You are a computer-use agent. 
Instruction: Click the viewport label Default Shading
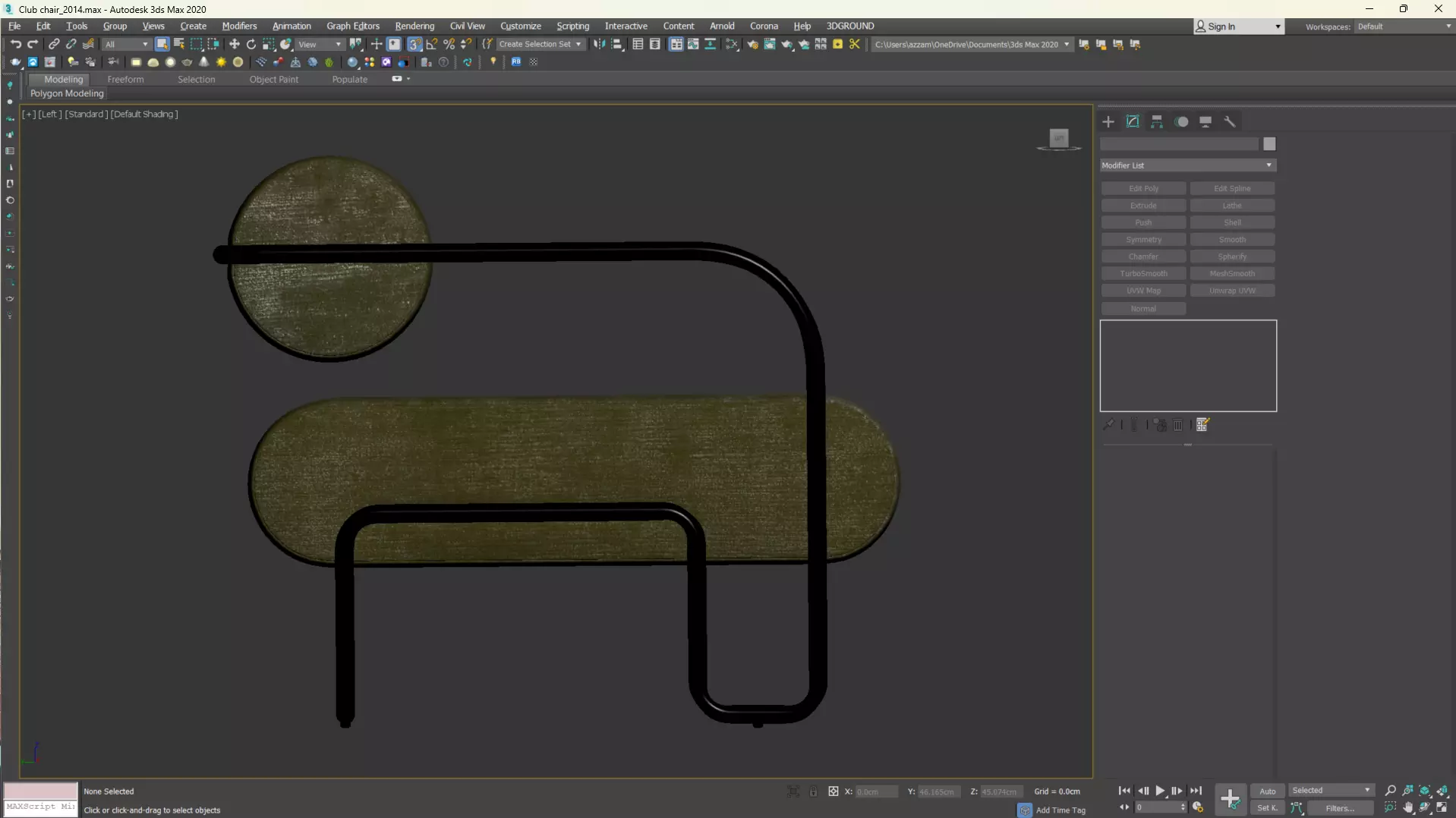[144, 114]
